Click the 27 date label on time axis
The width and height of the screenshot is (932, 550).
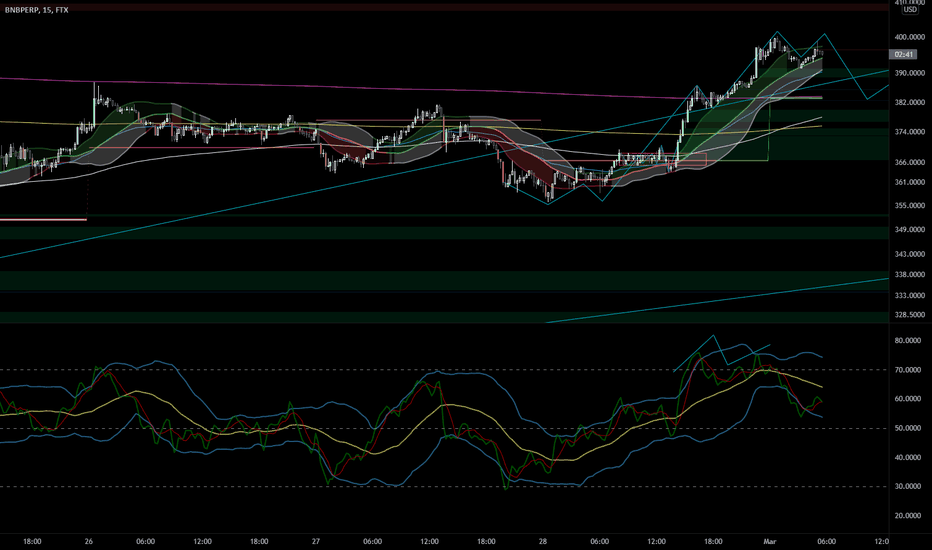(316, 542)
